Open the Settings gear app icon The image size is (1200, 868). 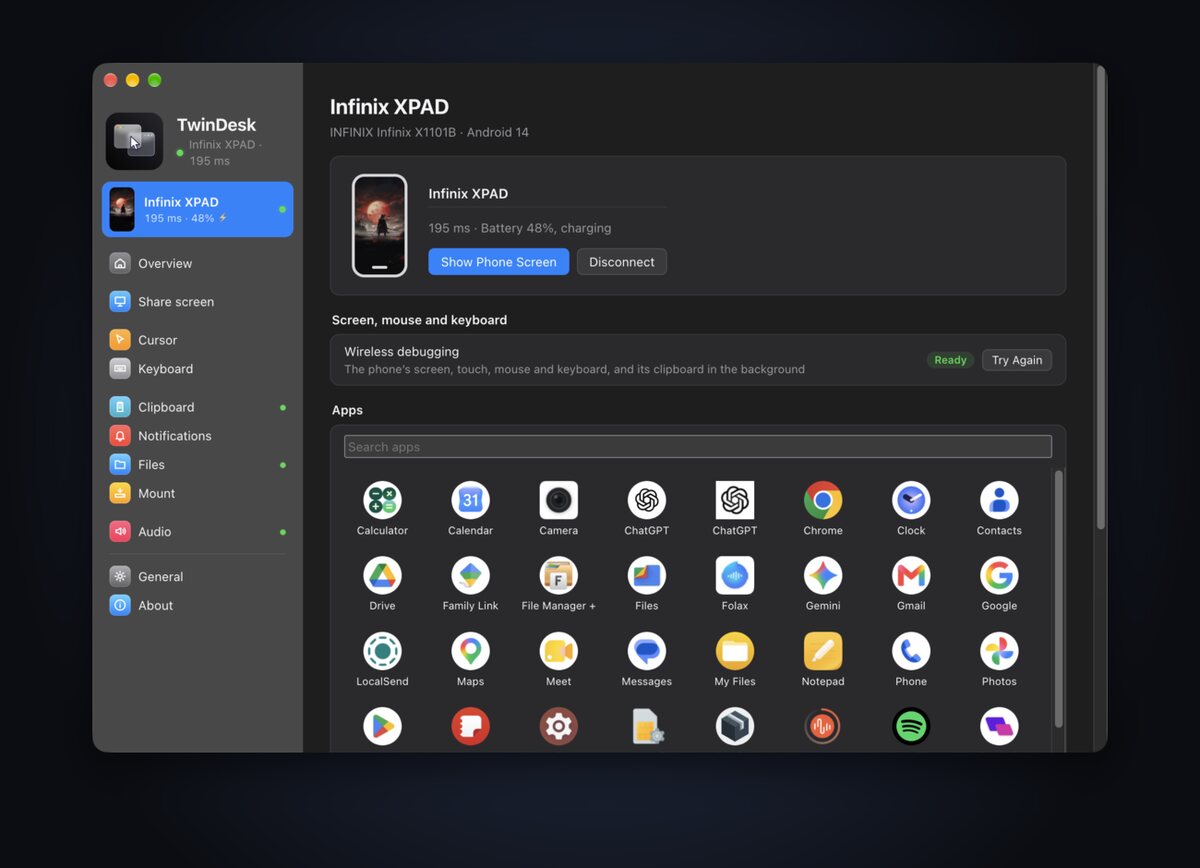pos(558,726)
